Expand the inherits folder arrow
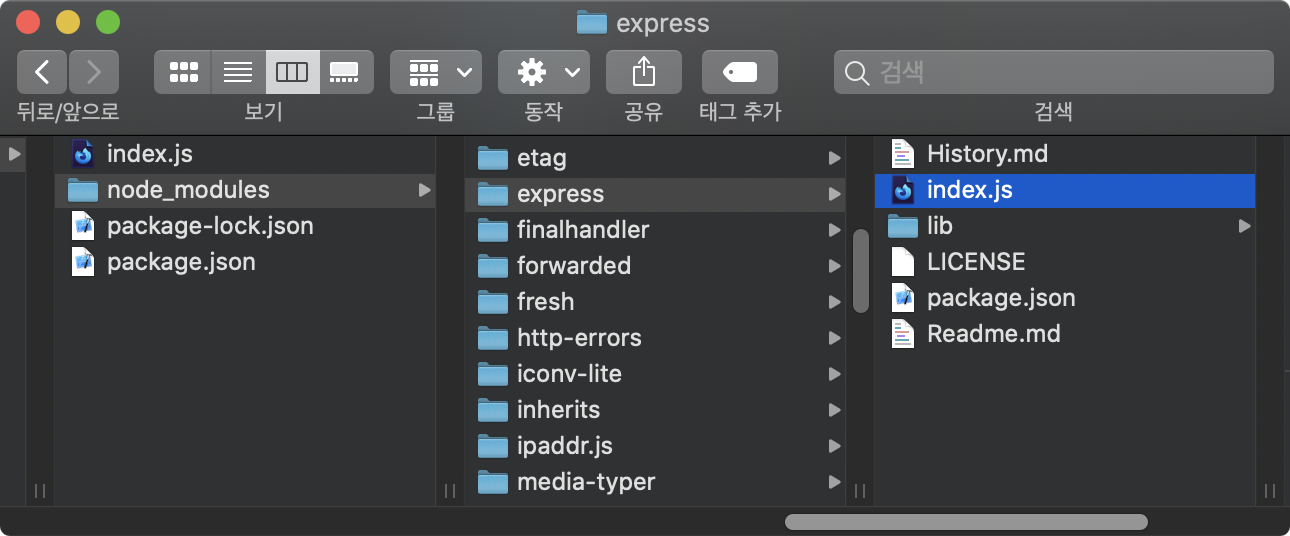Image resolution: width=1290 pixels, height=536 pixels. [x=834, y=410]
